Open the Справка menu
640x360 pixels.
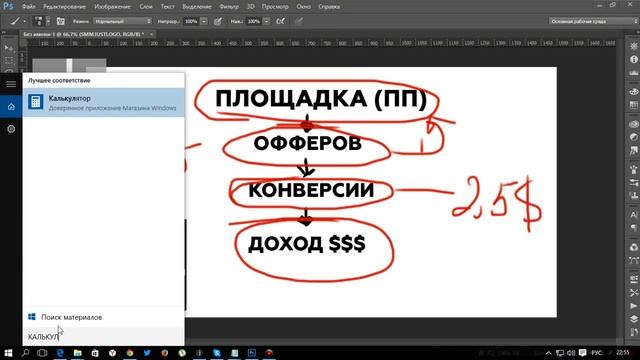[x=329, y=7]
